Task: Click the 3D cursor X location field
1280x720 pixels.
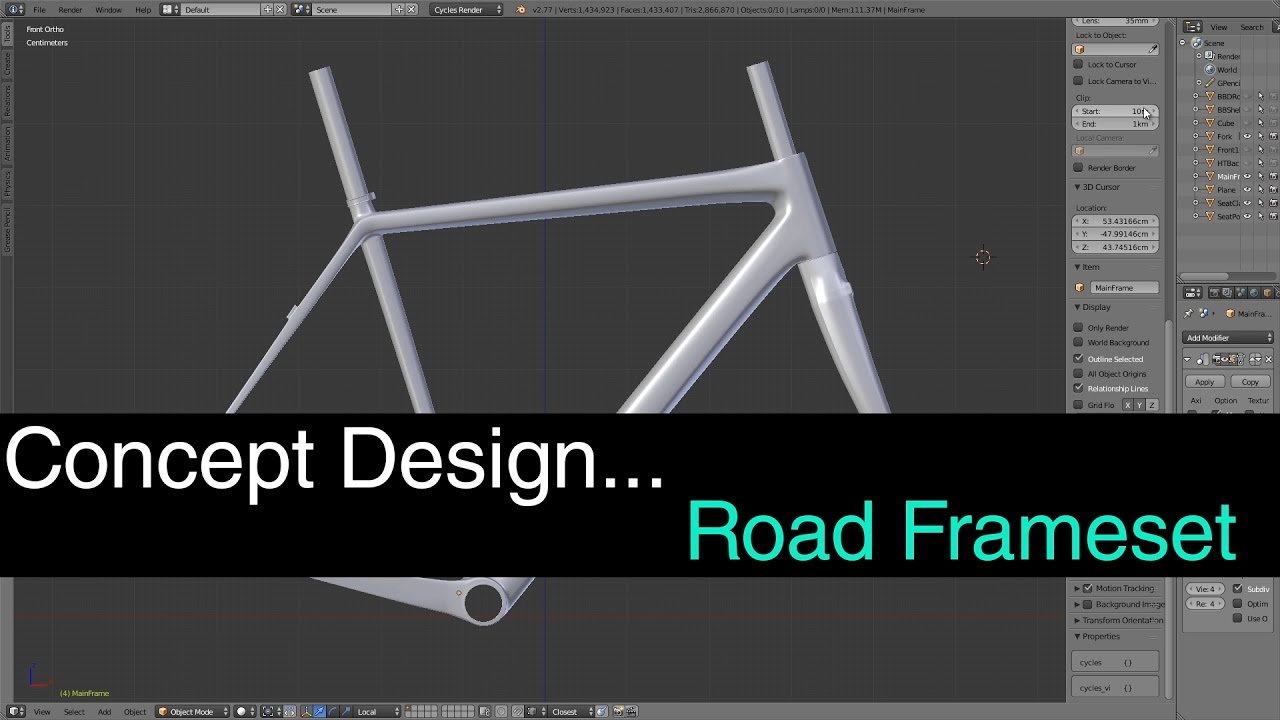Action: coord(1116,221)
